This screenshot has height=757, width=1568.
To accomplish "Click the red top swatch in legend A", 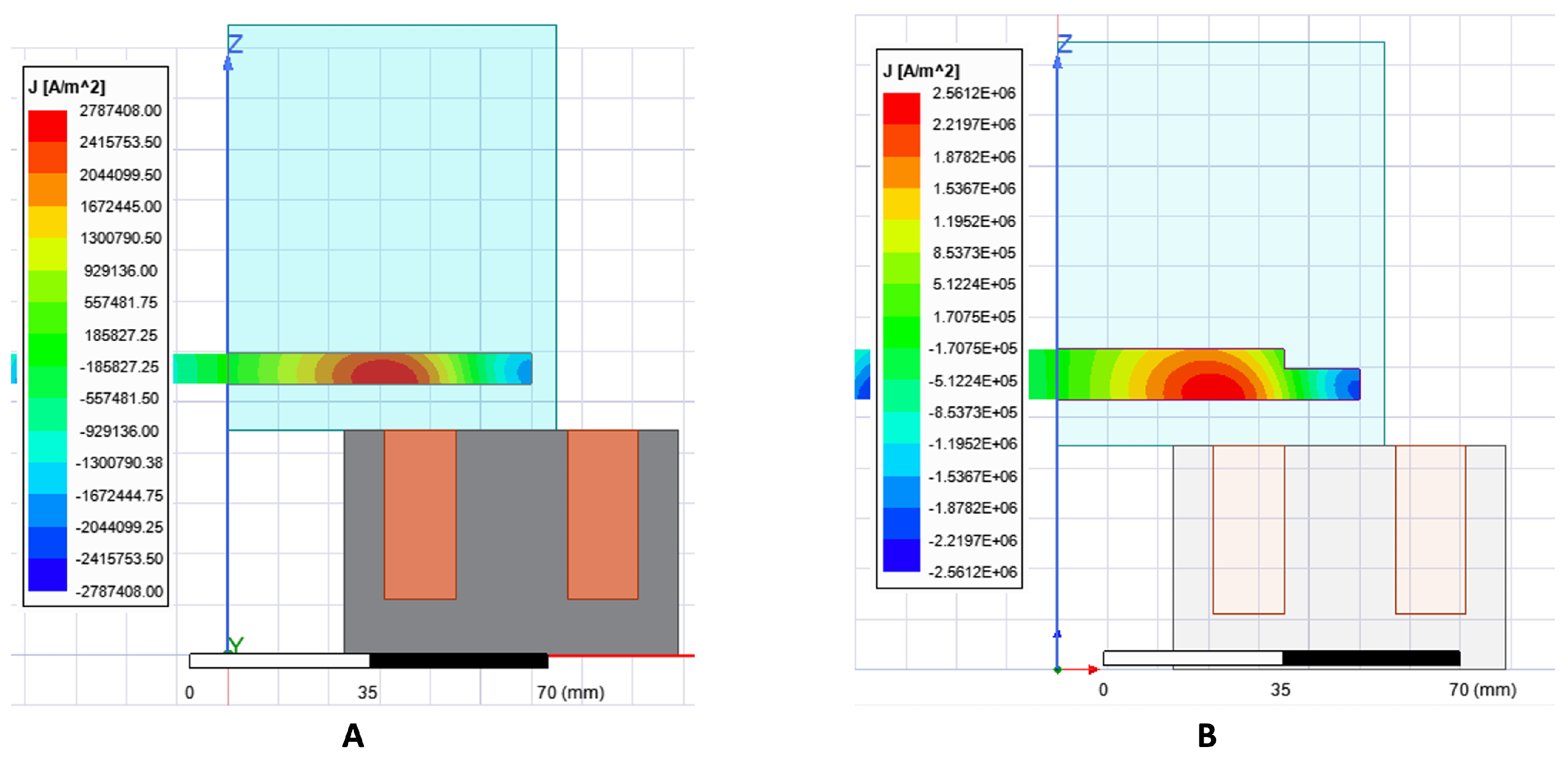I will (48, 126).
